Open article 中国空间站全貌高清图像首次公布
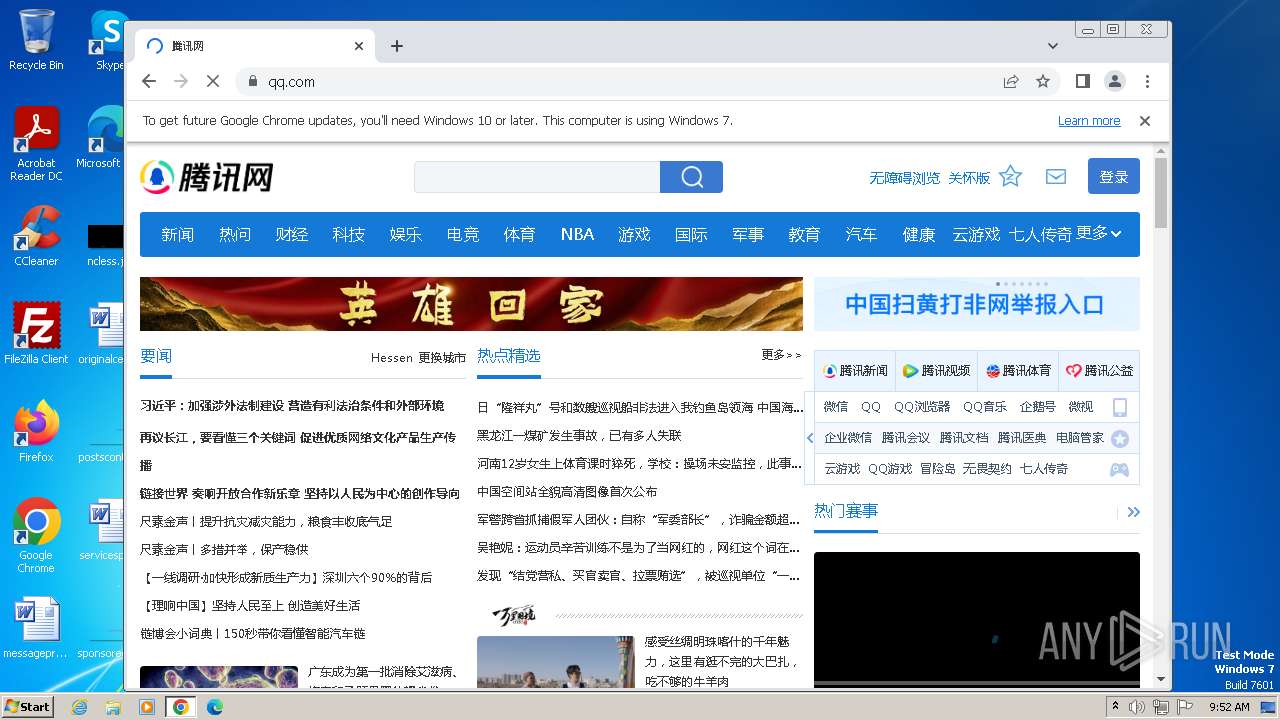1280x720 pixels. [x=567, y=492]
